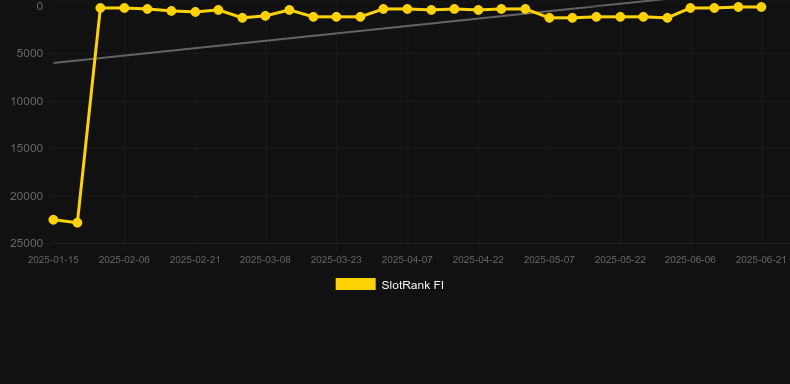Select the data point above 2025-02-21
Viewport: 790px width, 384px height.
(x=195, y=12)
